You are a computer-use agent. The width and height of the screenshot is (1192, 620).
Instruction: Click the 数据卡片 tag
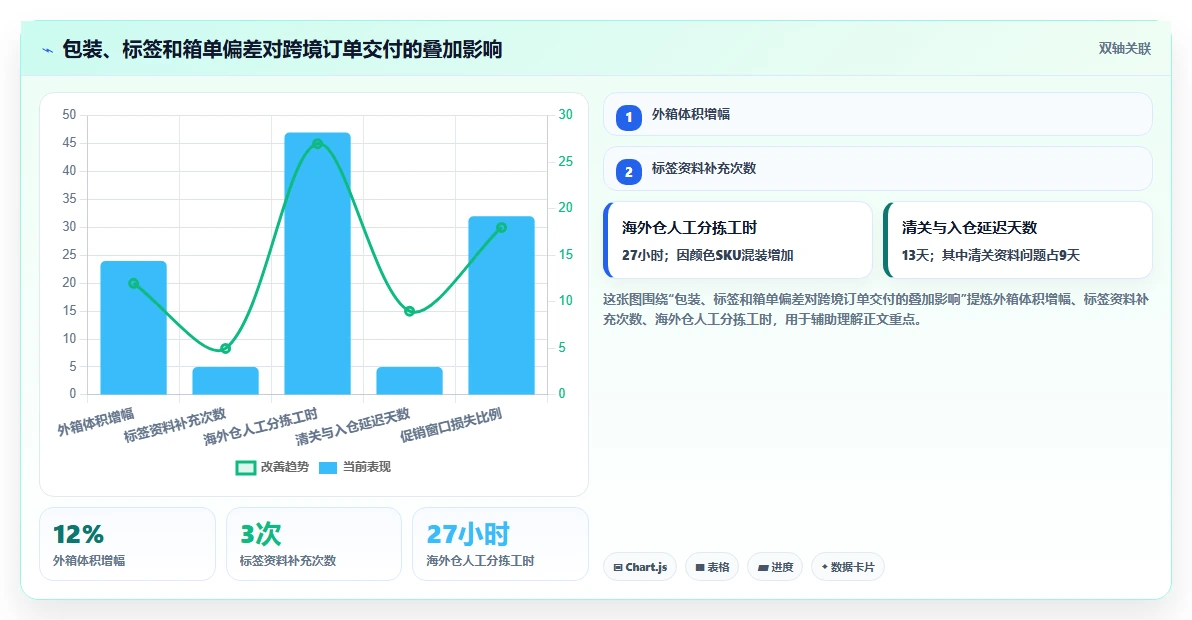(x=848, y=567)
